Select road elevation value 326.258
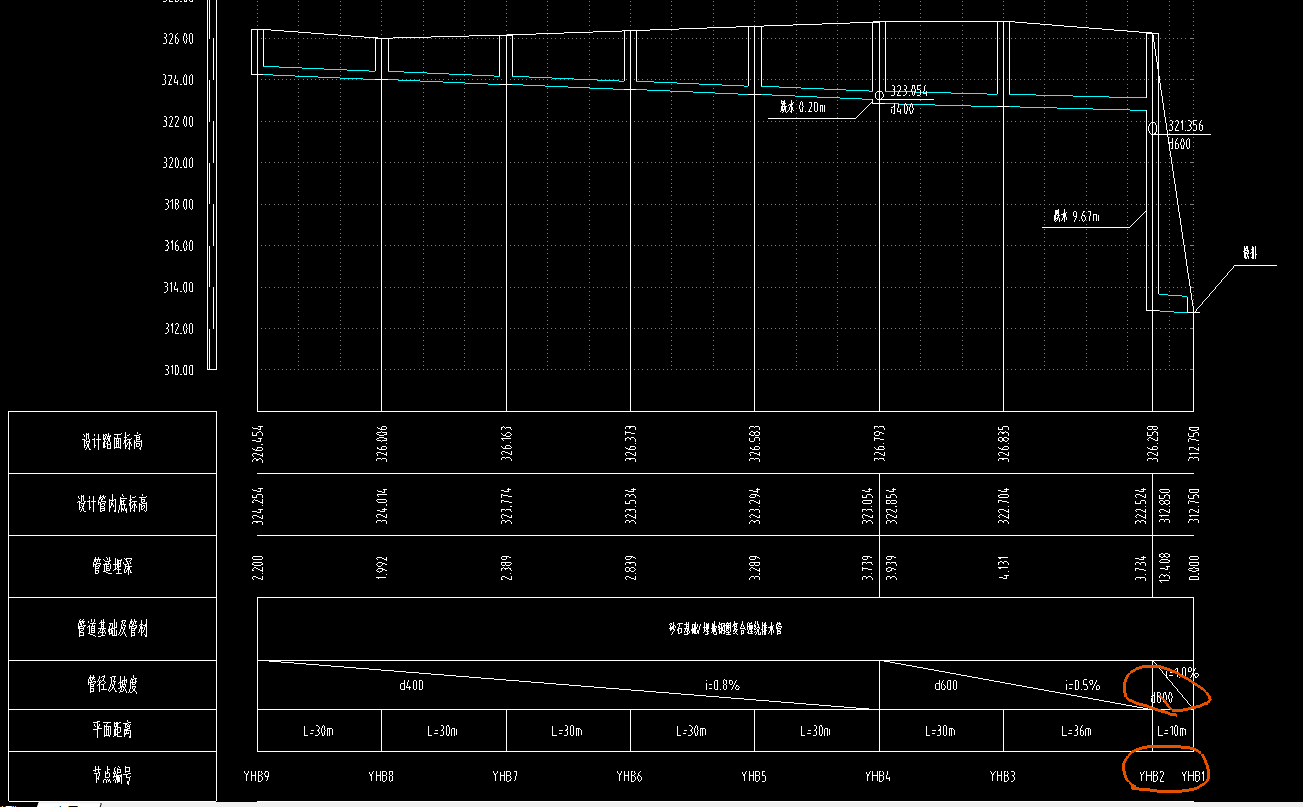The width and height of the screenshot is (1303, 807). pos(1153,442)
